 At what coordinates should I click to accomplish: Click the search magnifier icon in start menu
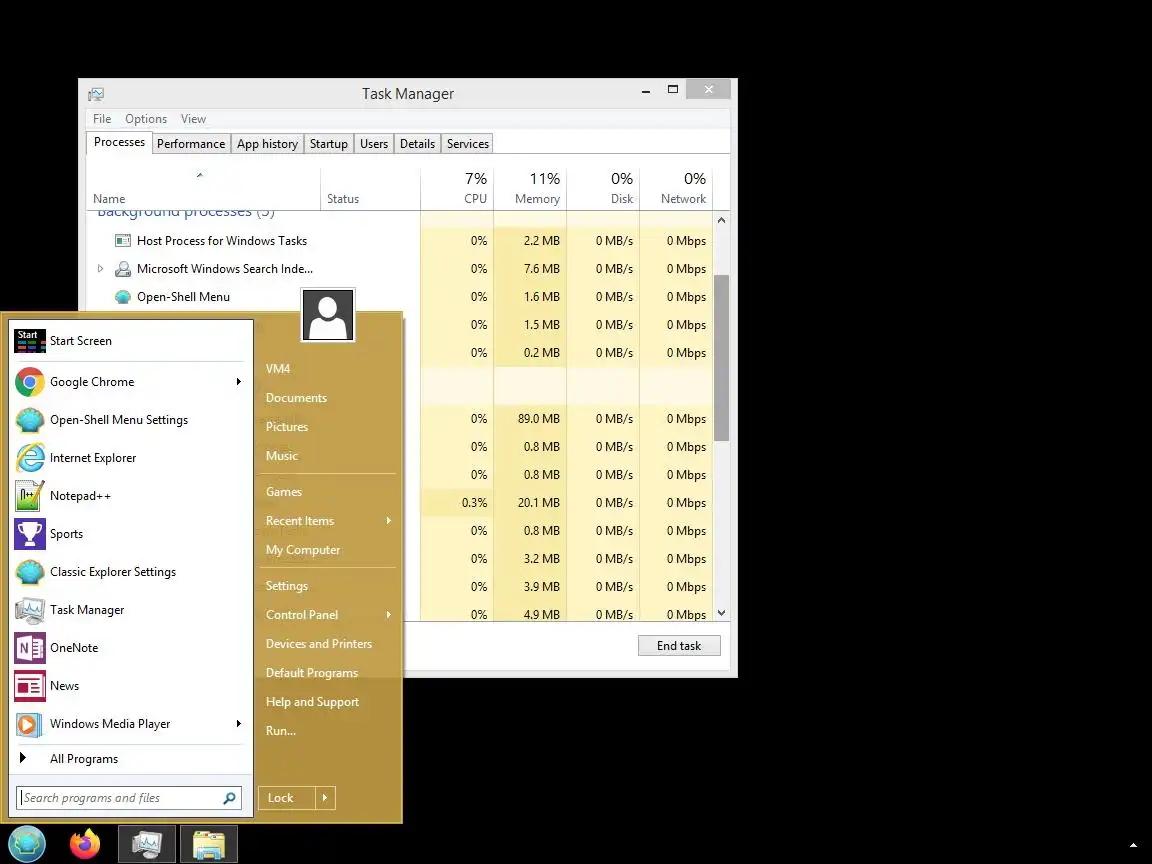[x=229, y=798]
